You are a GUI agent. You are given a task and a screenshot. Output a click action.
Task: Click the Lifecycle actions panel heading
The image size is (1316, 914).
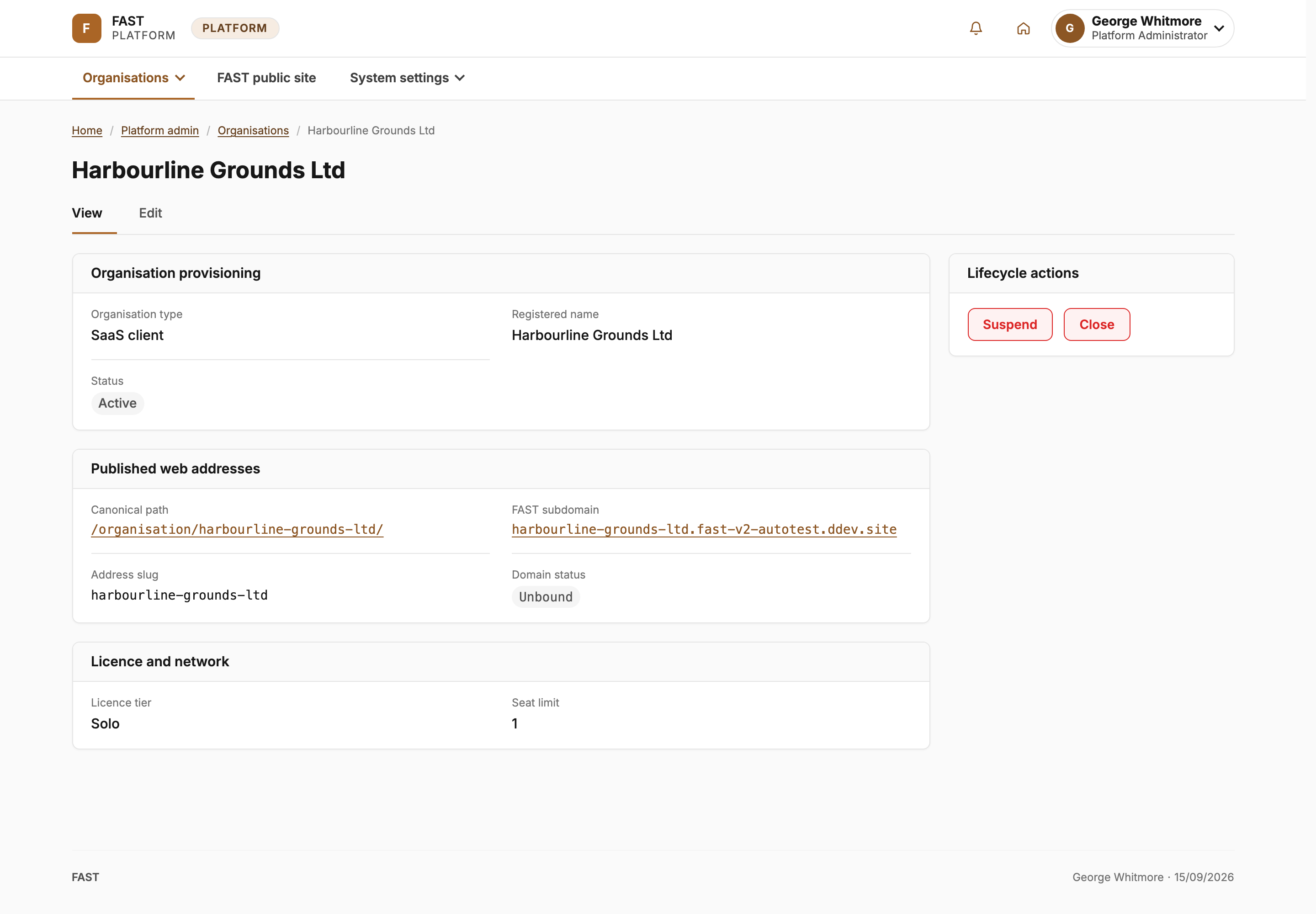(1023, 273)
